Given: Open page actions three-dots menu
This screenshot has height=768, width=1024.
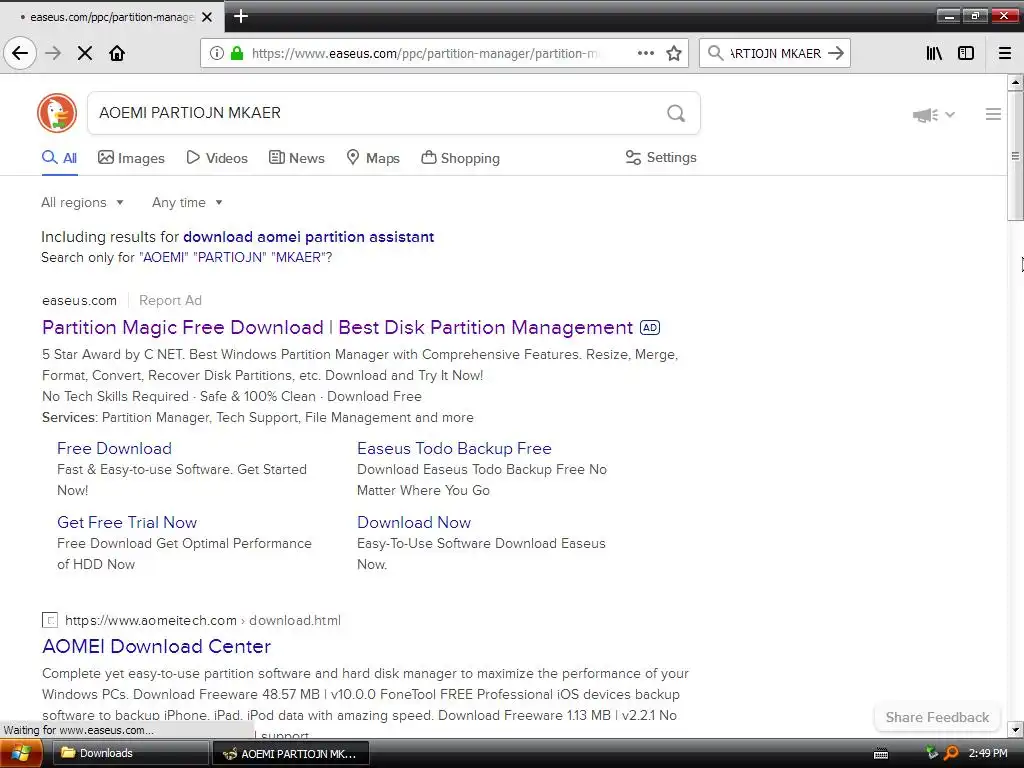Looking at the screenshot, I should [x=645, y=53].
